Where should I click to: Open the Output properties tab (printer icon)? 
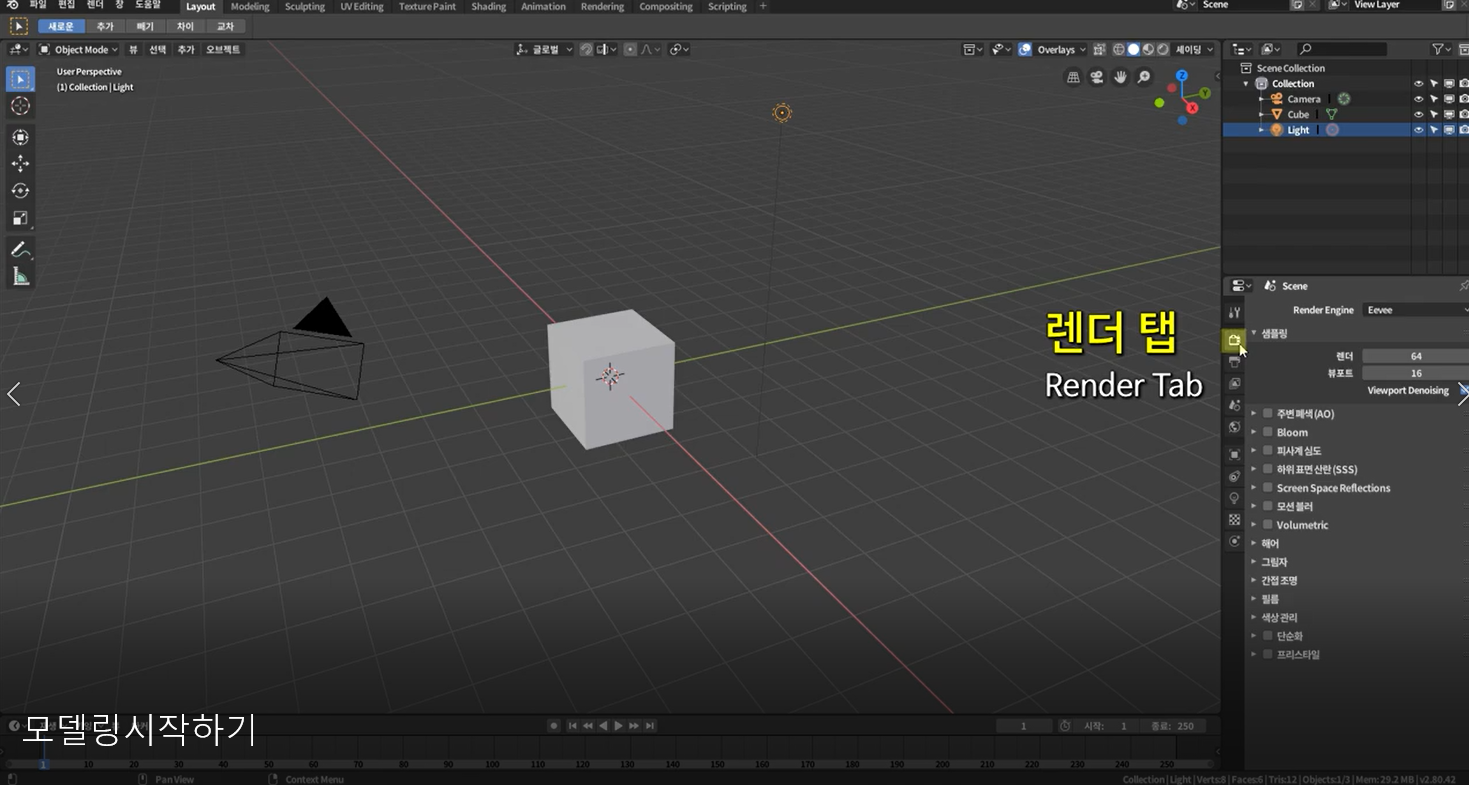[x=1234, y=362]
